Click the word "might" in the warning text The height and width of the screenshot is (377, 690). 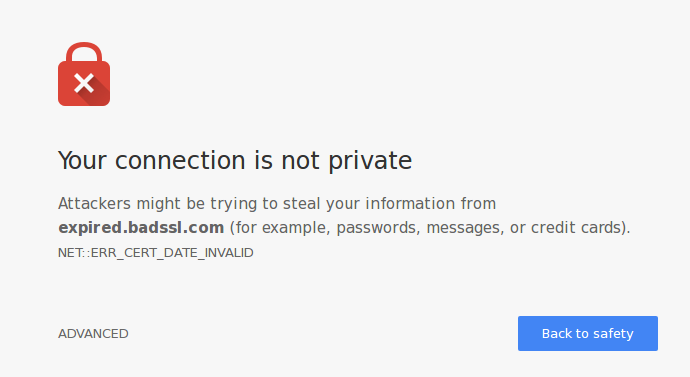click(x=158, y=205)
